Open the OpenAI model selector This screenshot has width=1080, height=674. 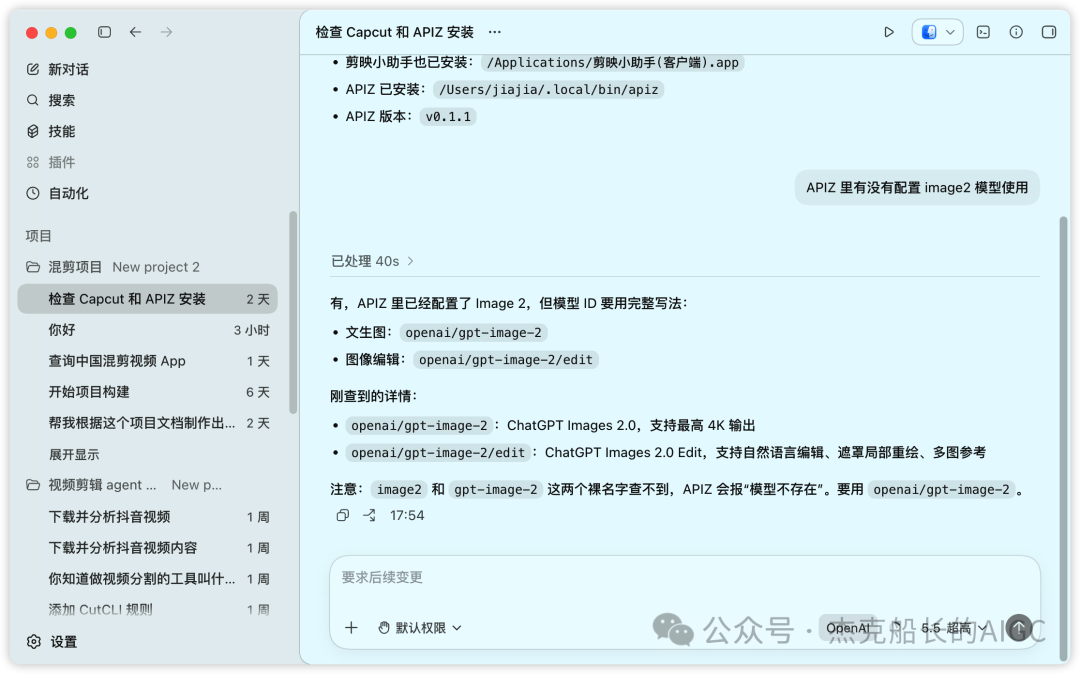(x=848, y=628)
